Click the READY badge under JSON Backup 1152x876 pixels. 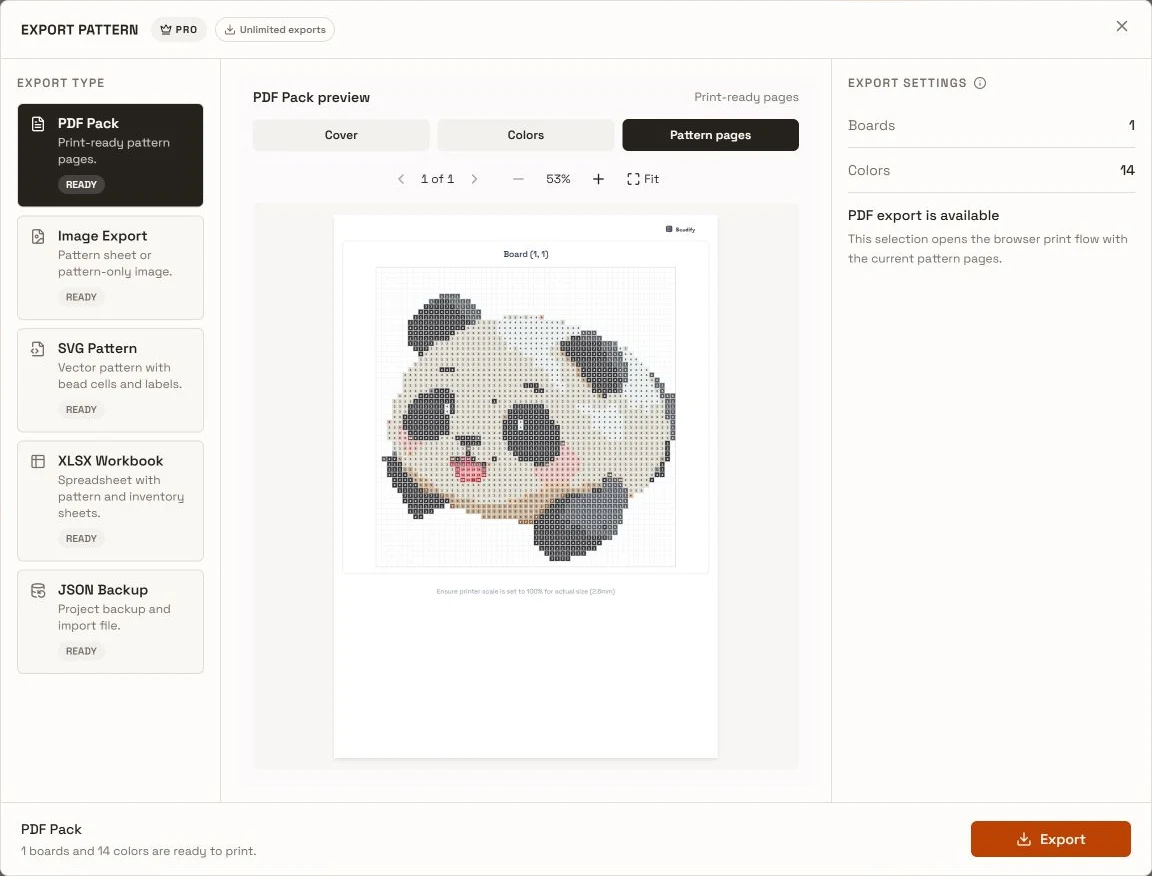point(81,651)
